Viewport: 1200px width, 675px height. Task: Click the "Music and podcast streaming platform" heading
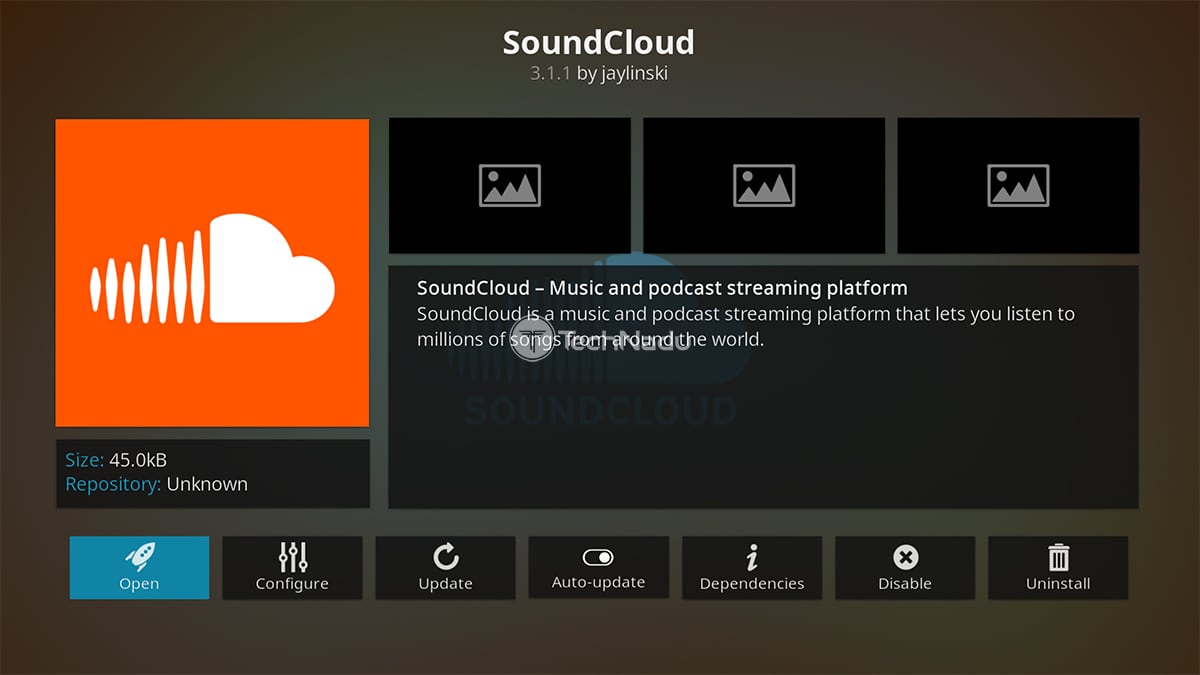(662, 288)
